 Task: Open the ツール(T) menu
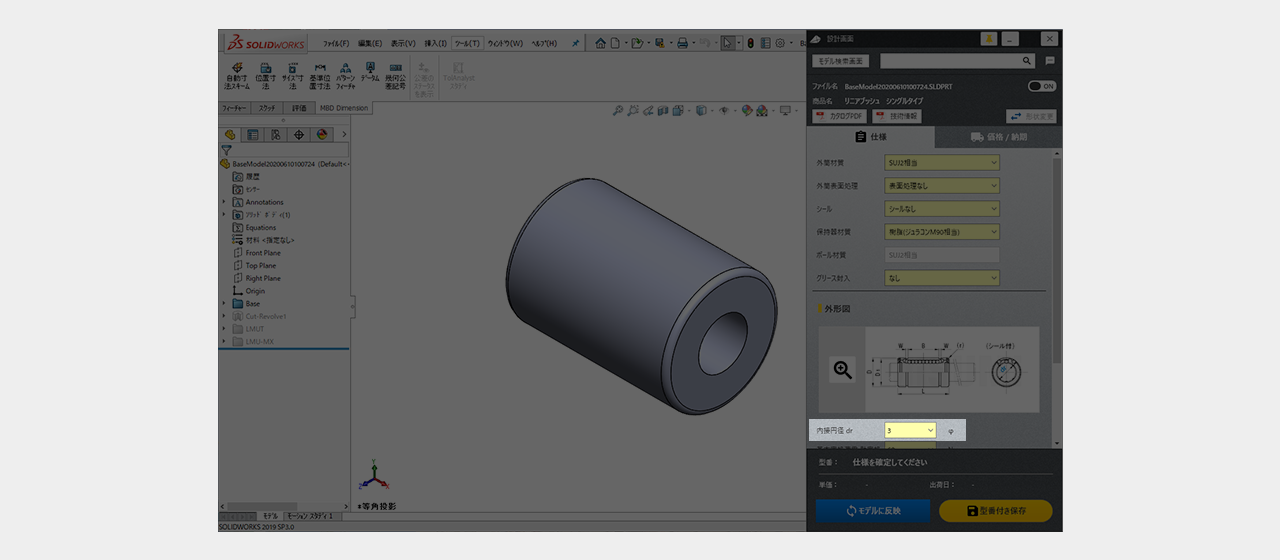tap(467, 43)
